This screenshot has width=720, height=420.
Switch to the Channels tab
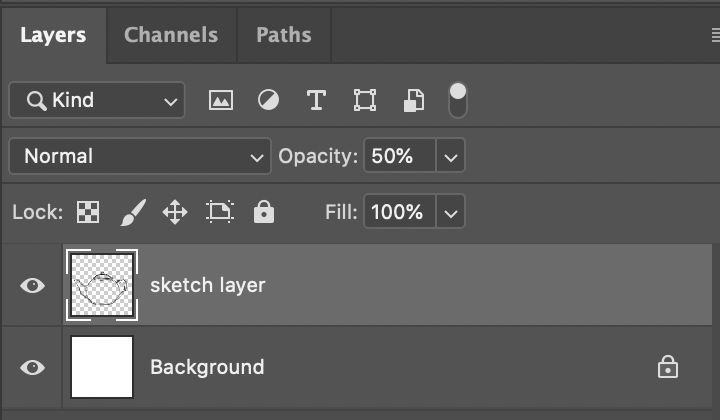point(171,35)
